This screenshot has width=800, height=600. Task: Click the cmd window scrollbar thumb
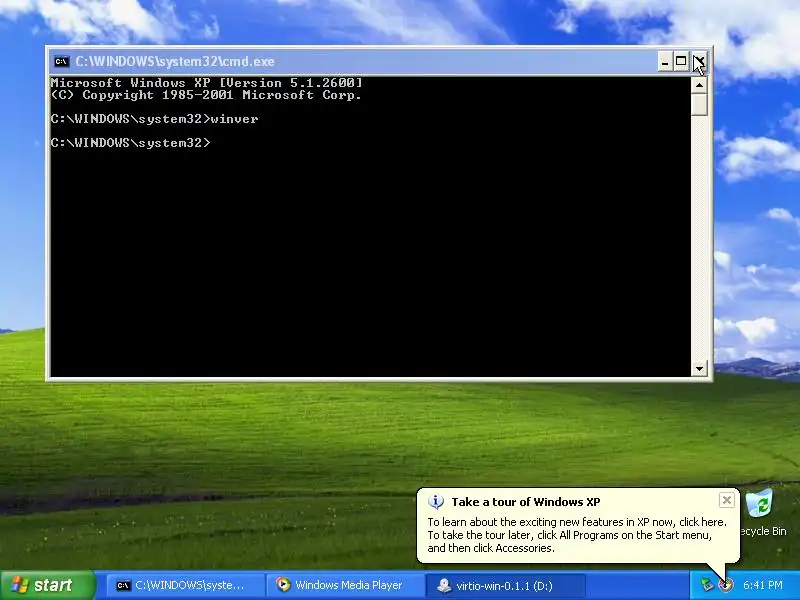tap(699, 104)
